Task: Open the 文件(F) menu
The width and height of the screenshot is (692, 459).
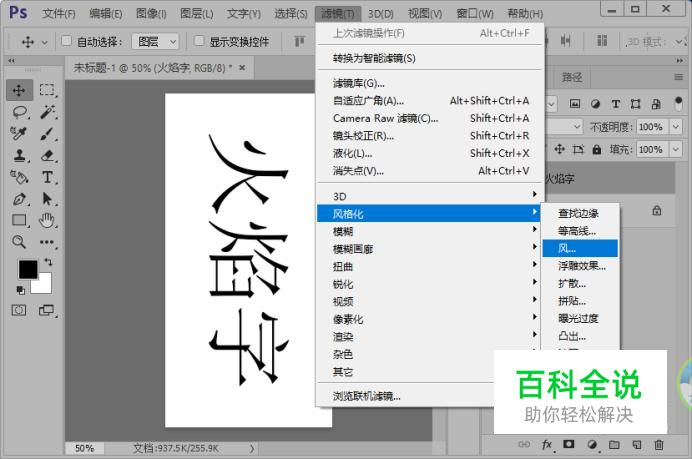Action: point(59,14)
